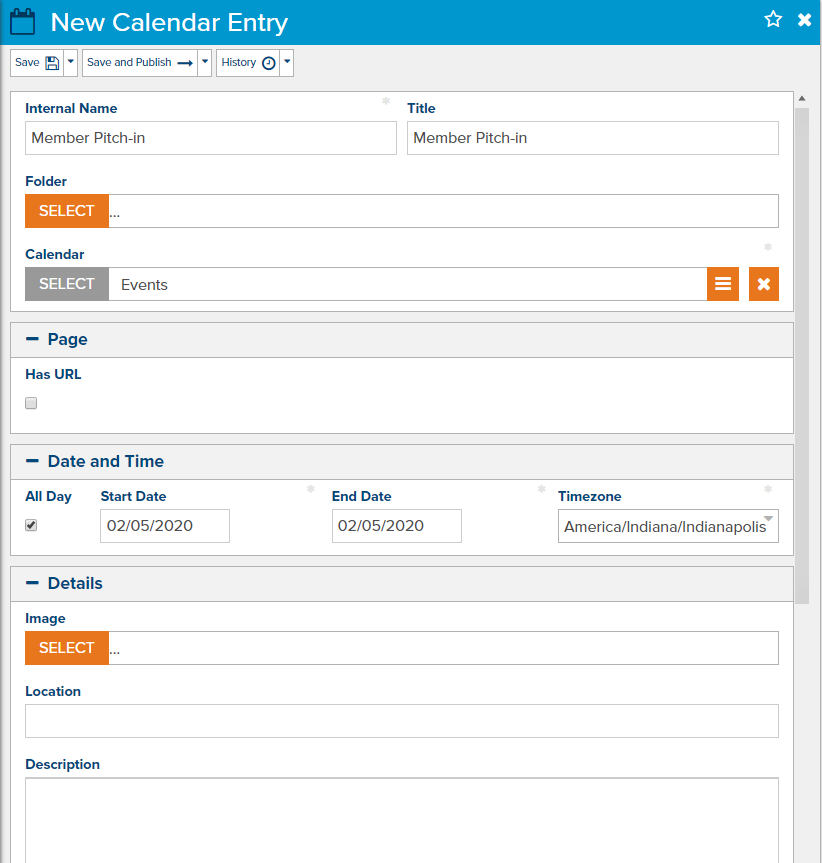Click the calendar icon in the header
Screen dimensions: 822x863
coord(23,22)
